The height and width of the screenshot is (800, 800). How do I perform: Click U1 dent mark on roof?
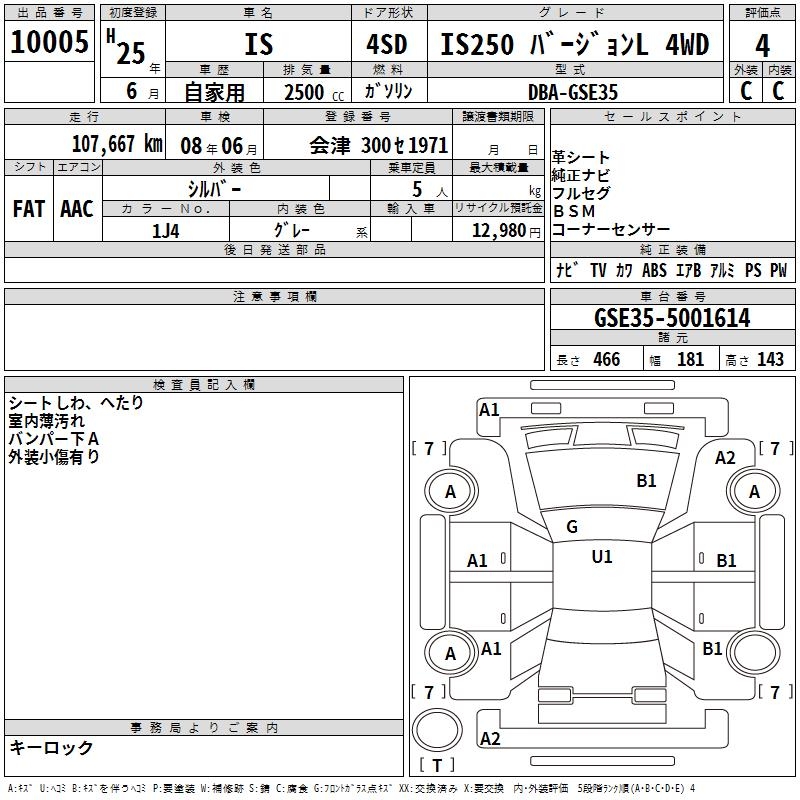pyautogui.click(x=602, y=557)
